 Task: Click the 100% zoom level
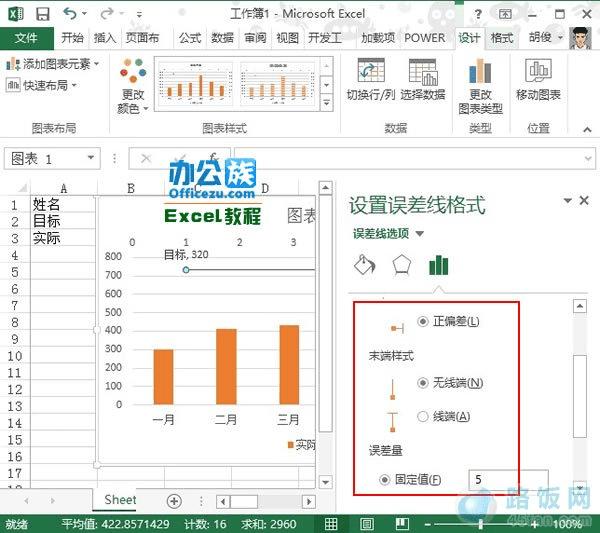(x=567, y=524)
